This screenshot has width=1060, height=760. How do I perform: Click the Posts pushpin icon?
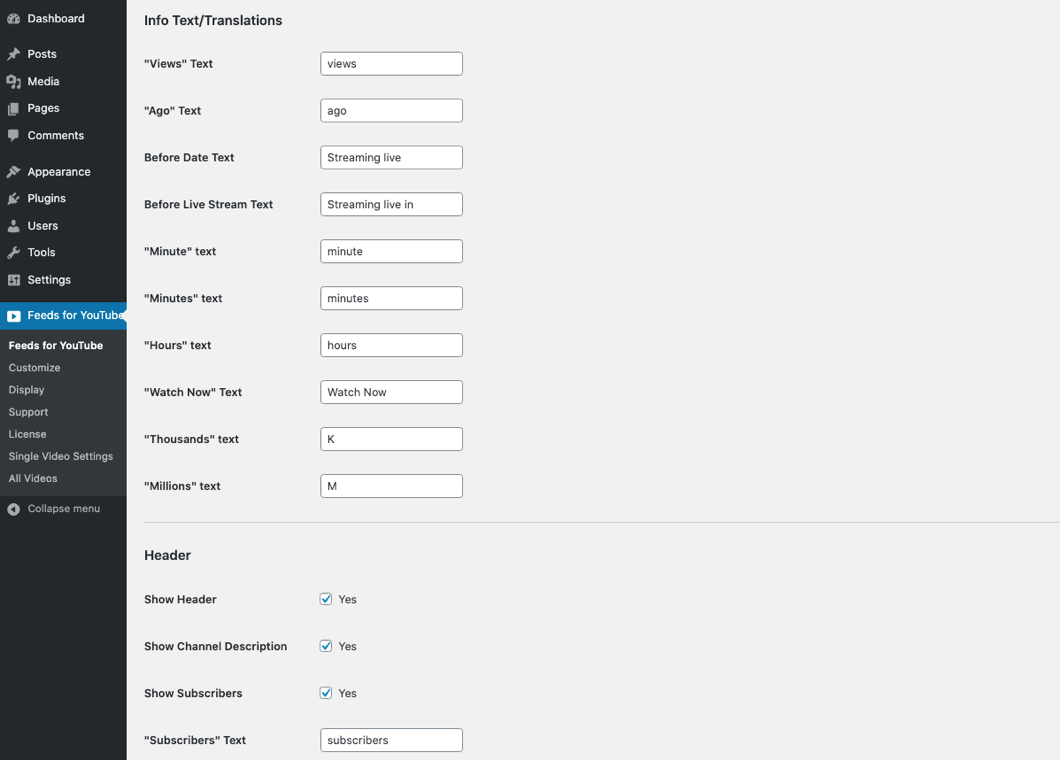coord(14,54)
